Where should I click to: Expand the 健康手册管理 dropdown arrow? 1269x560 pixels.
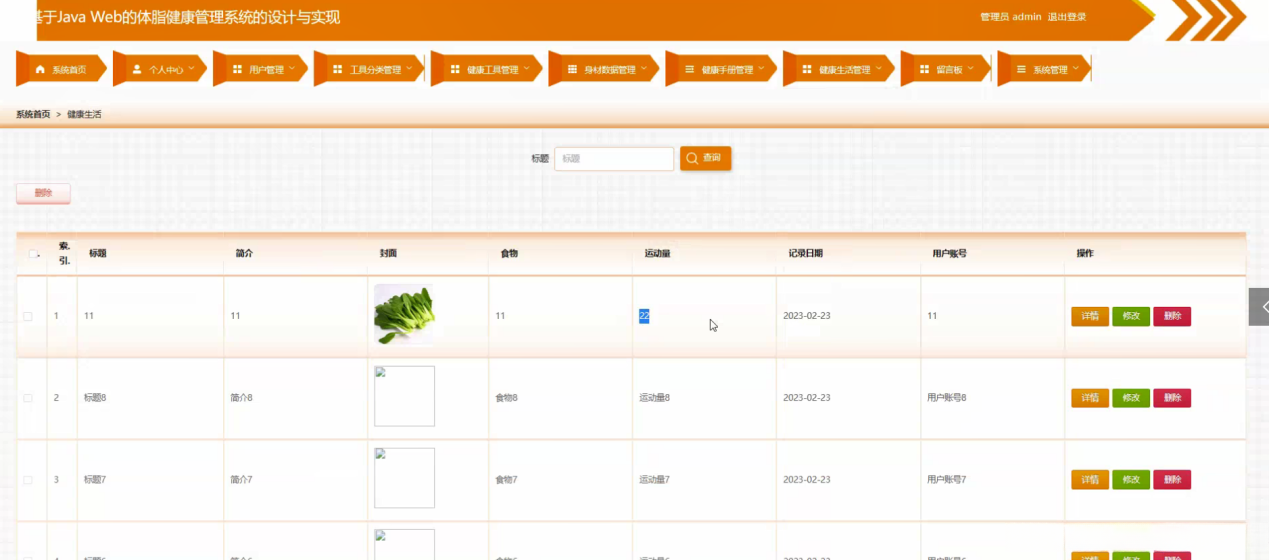pos(761,69)
